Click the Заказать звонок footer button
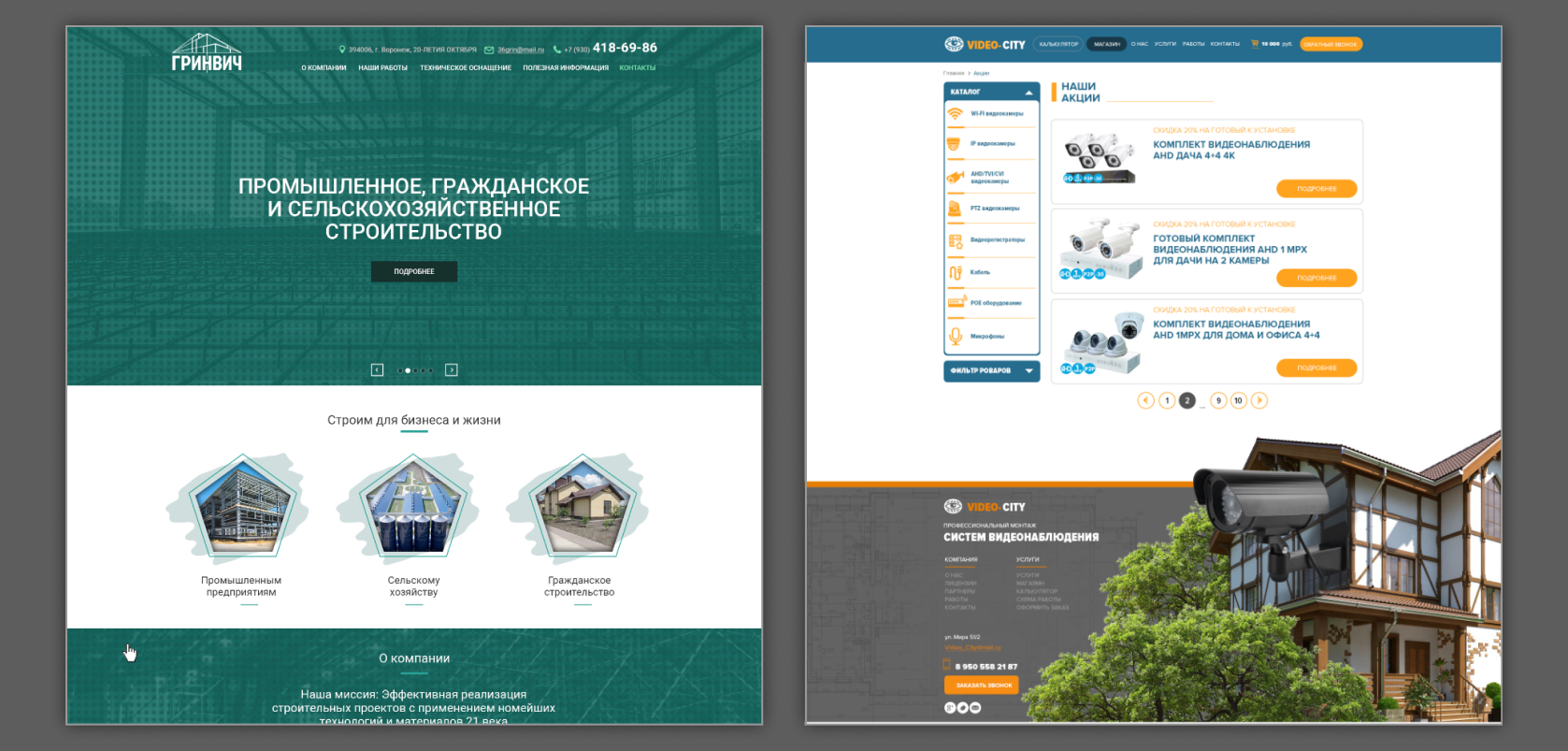1568x751 pixels. [x=981, y=686]
